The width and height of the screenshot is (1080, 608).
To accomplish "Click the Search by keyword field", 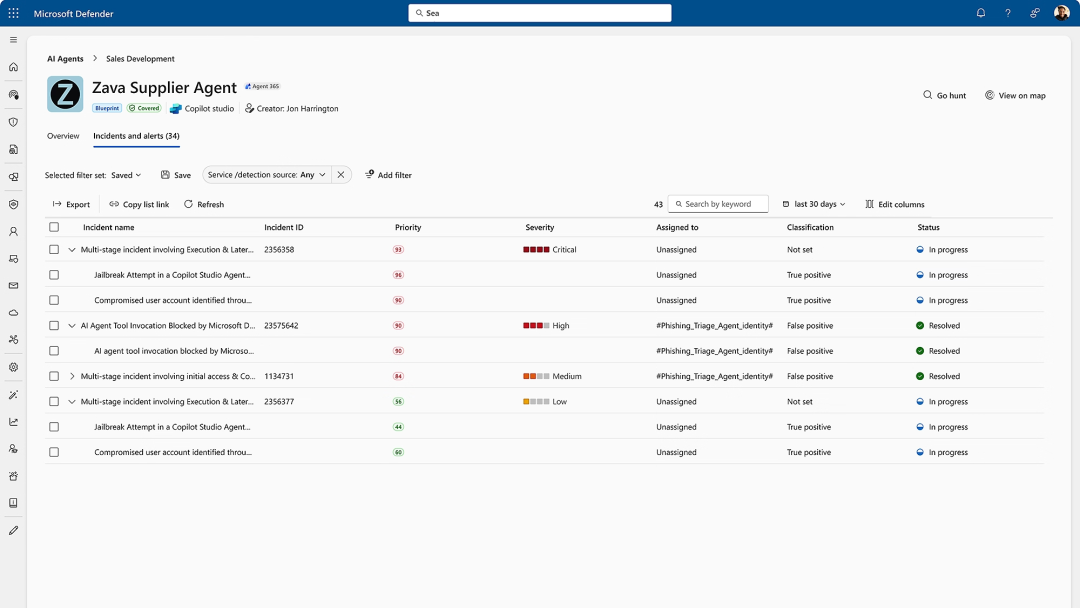I will [724, 204].
